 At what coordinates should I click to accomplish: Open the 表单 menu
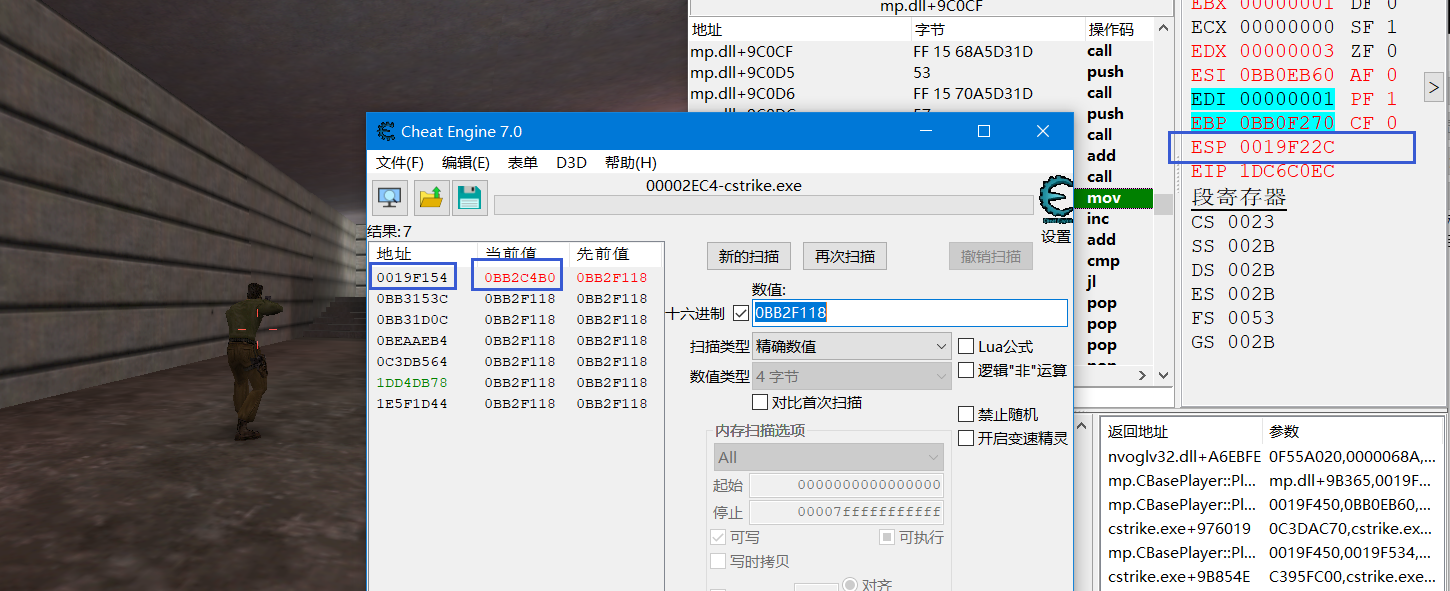pyautogui.click(x=523, y=162)
